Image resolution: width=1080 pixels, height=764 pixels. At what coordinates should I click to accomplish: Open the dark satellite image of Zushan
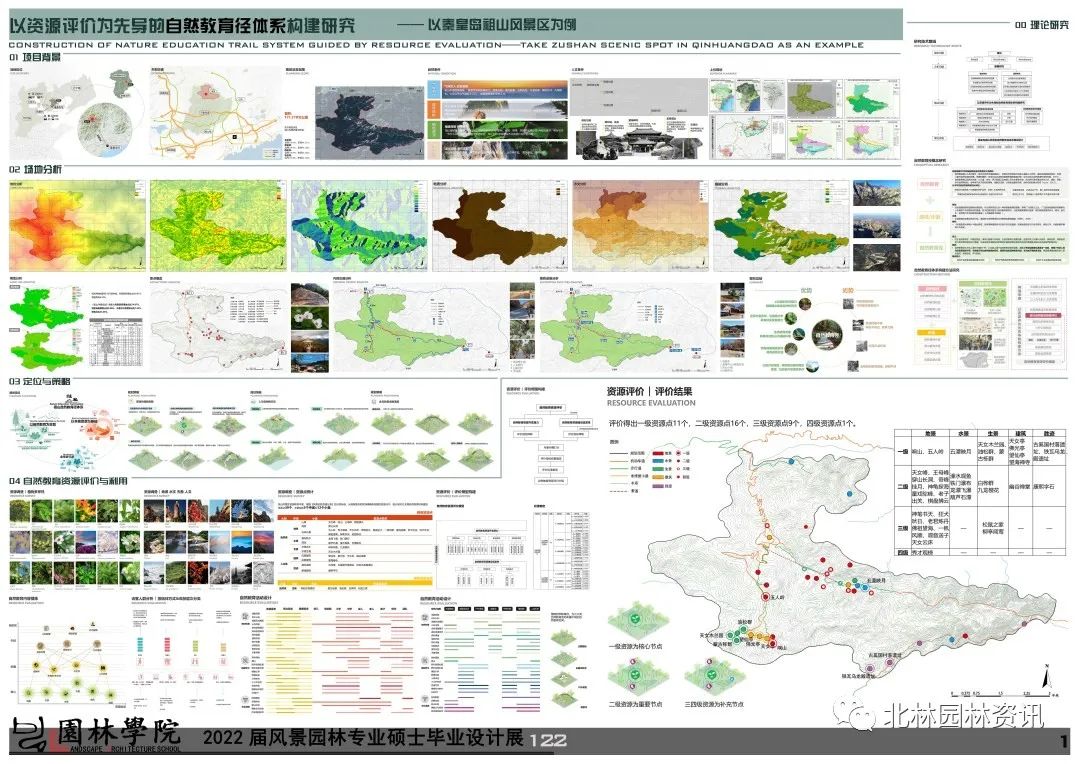369,123
